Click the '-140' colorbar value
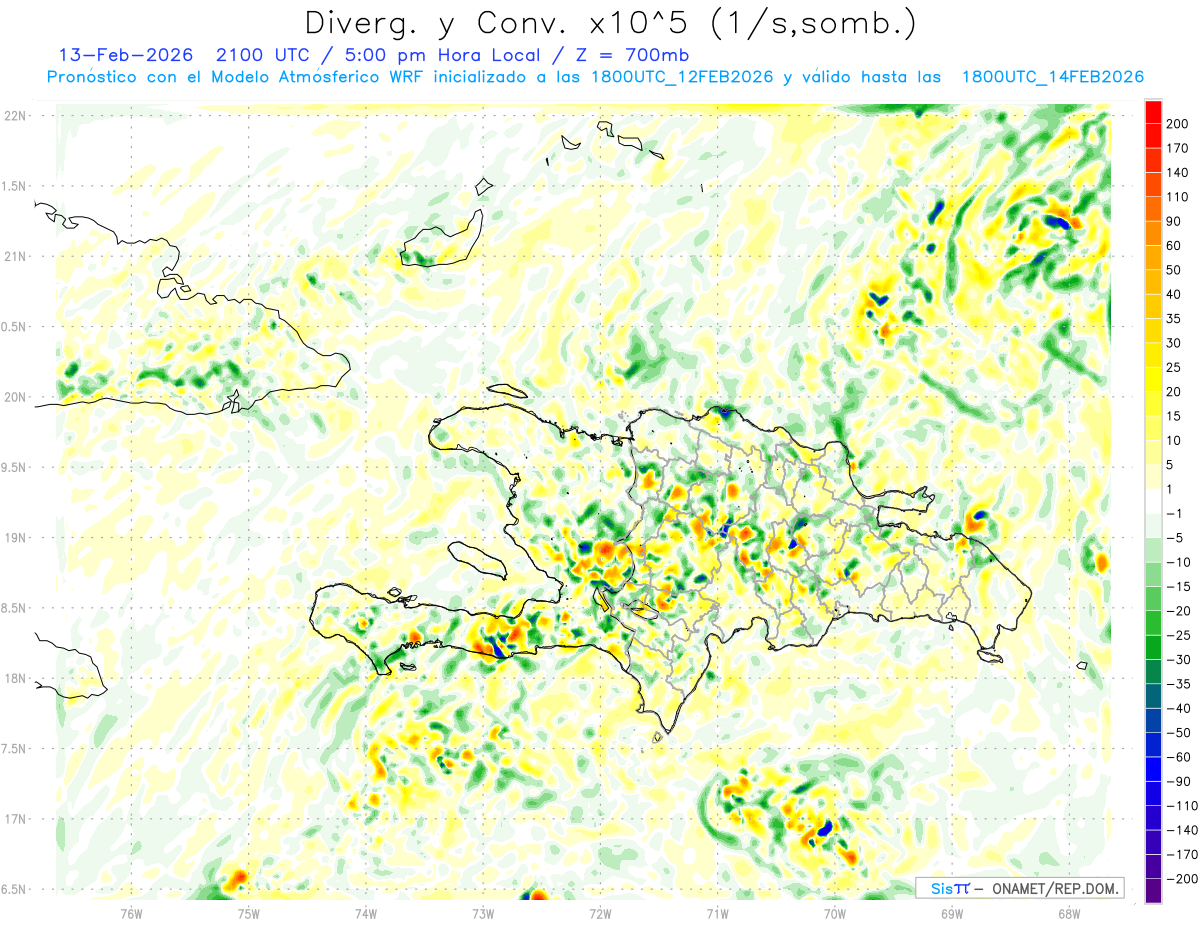 coord(1182,831)
